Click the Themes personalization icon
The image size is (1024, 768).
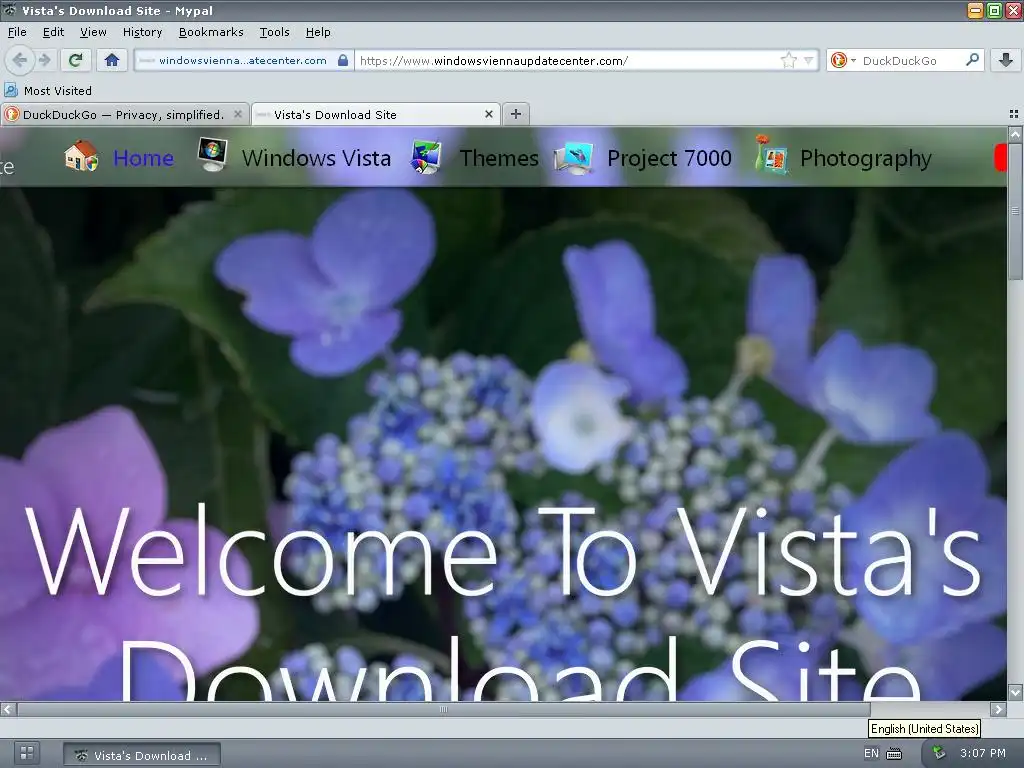click(426, 157)
